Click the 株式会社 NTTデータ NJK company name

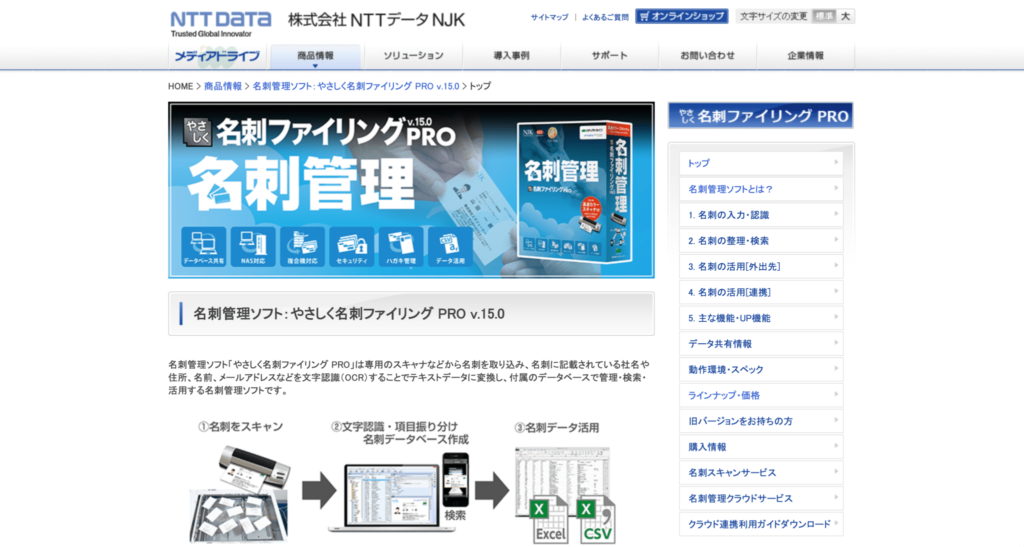377,20
